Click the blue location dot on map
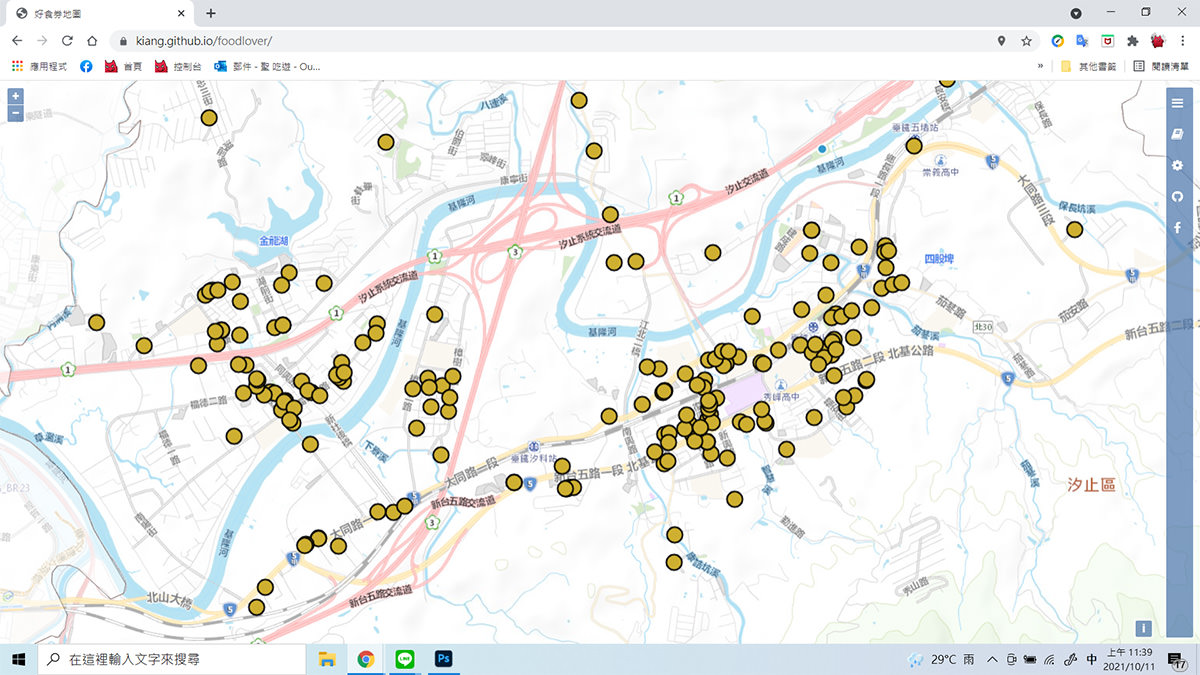This screenshot has height=675, width=1200. [822, 149]
